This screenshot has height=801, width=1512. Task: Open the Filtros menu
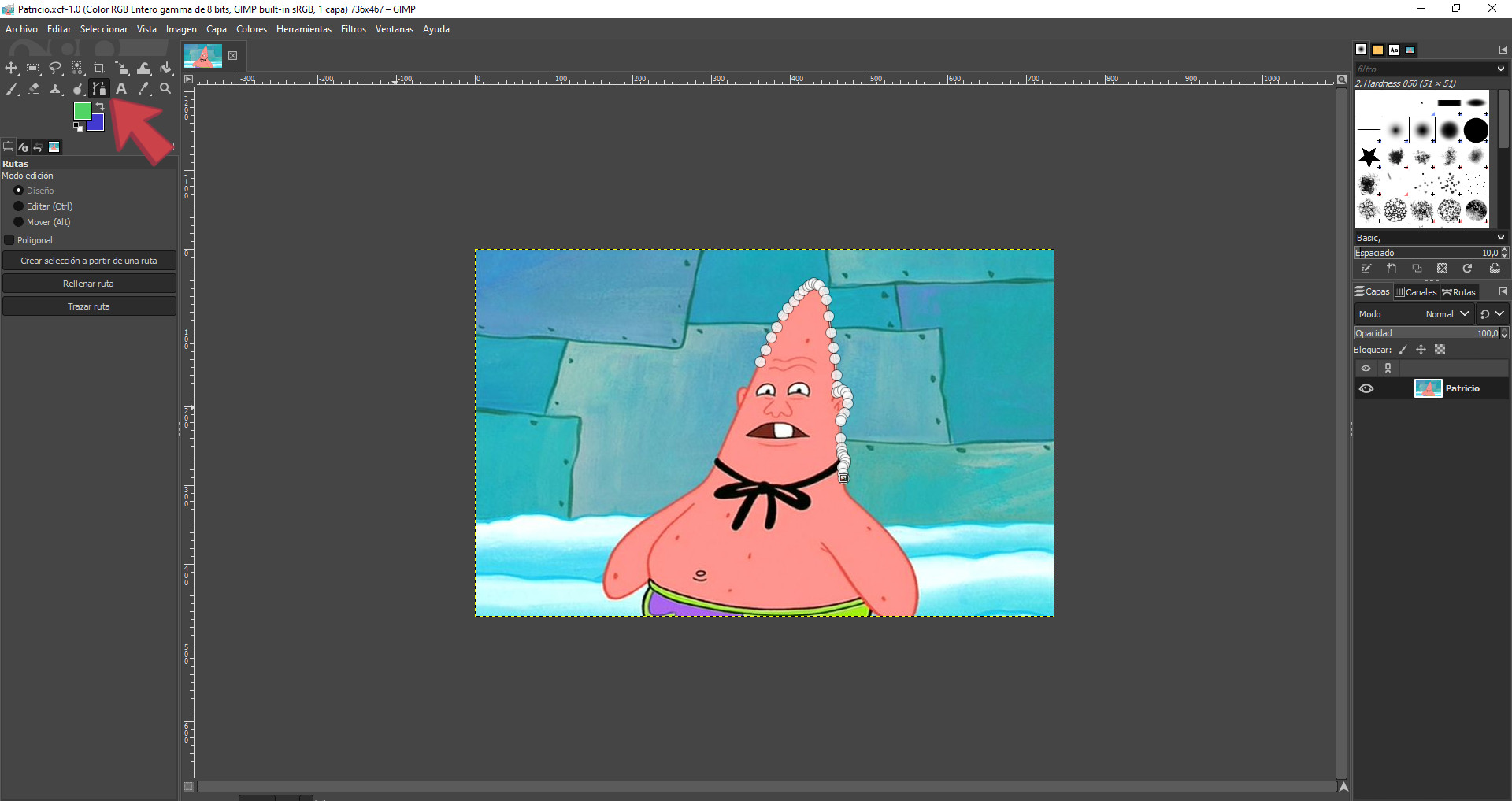tap(353, 29)
